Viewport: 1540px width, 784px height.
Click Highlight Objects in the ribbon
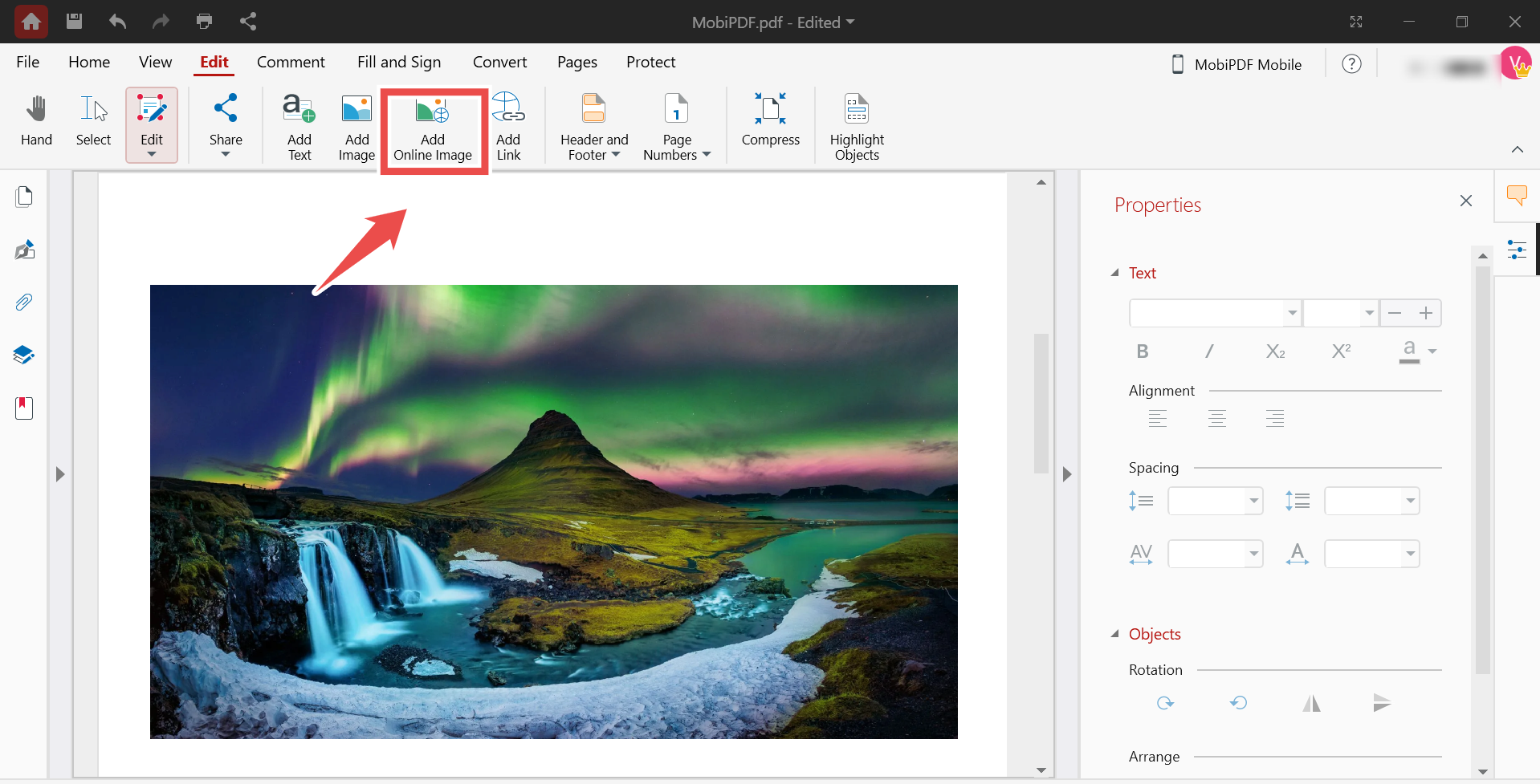pos(857,128)
